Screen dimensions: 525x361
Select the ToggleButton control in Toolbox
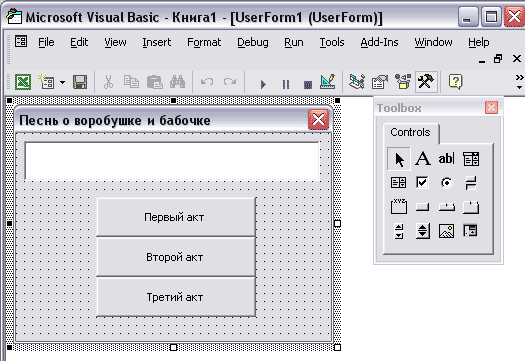coord(471,183)
